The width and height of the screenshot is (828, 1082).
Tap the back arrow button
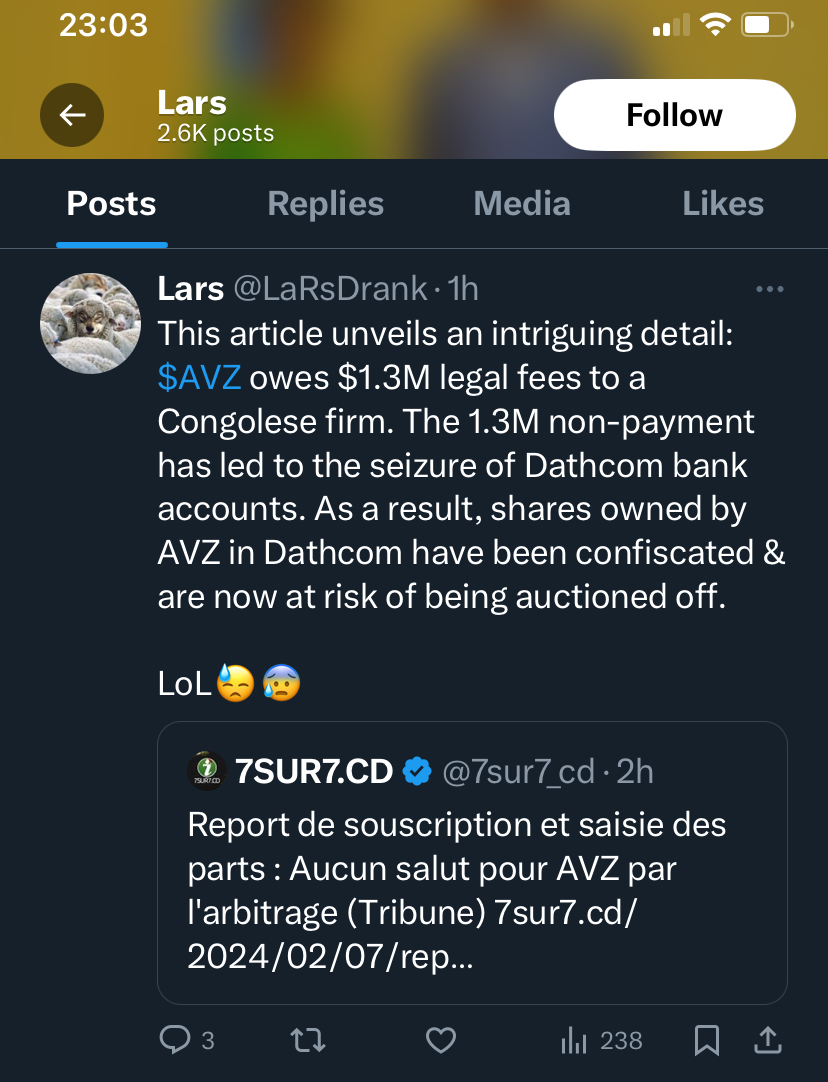pos(72,116)
